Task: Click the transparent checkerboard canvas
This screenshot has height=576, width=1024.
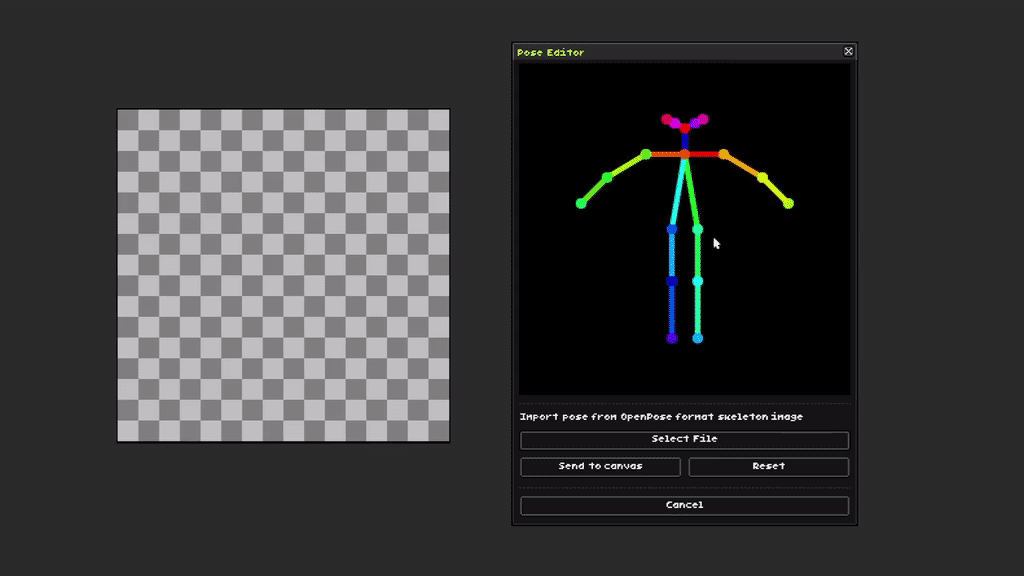Action: click(x=283, y=275)
